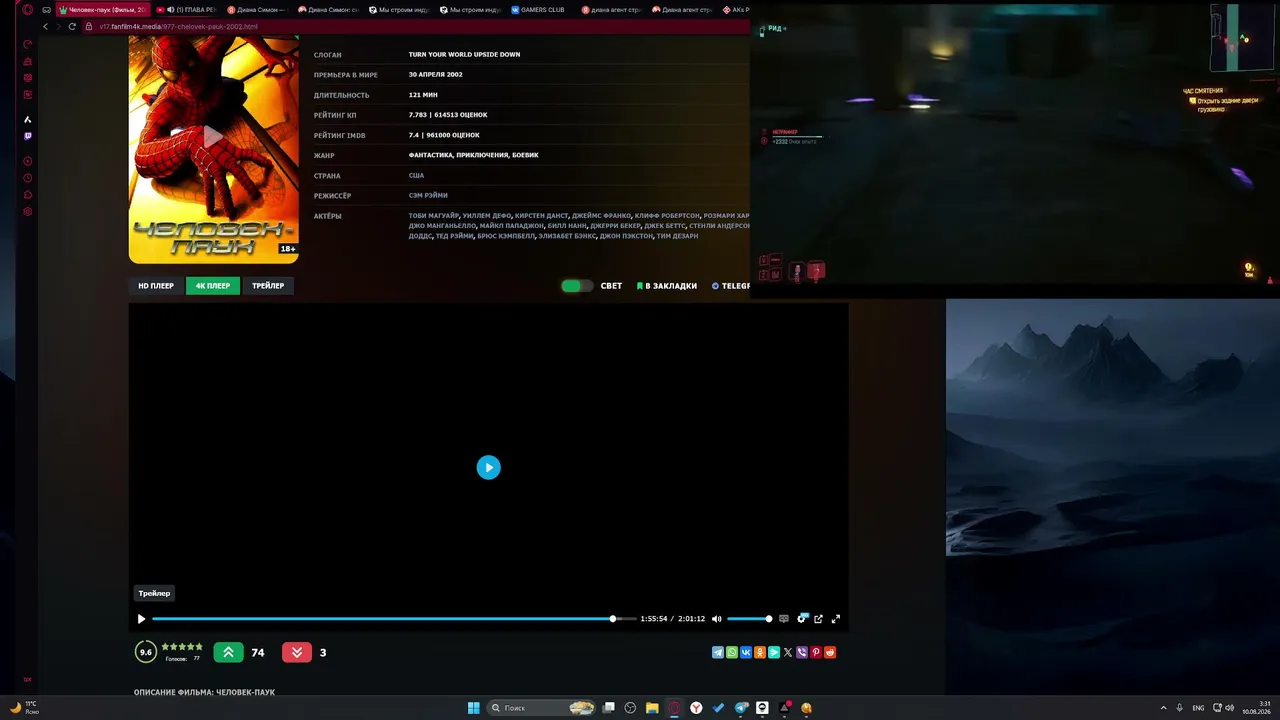
Task: Open the Twitch icon in Opera sidebar
Action: [28, 136]
